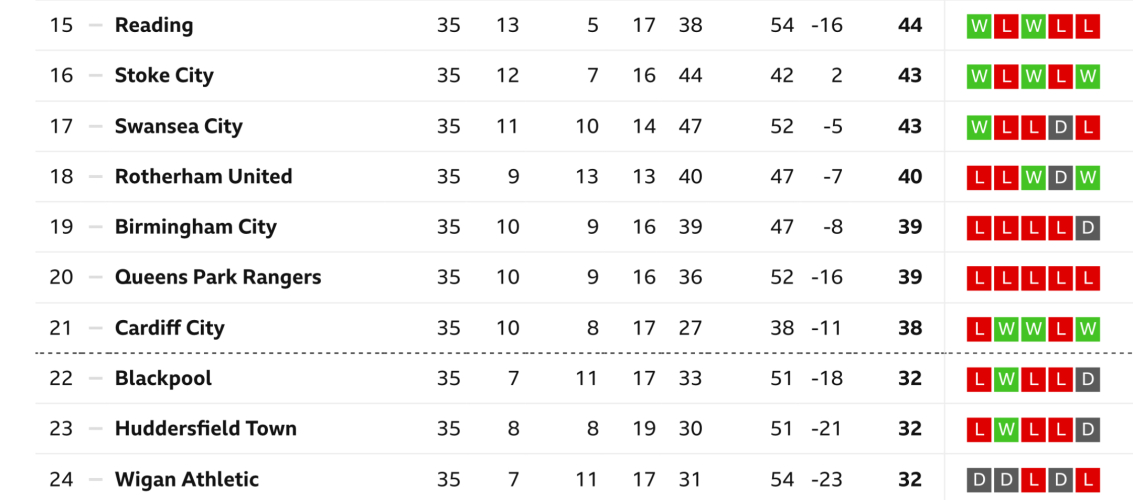Click the no-movement dash beside Reading
This screenshot has height=500, width=1133.
[95, 25]
